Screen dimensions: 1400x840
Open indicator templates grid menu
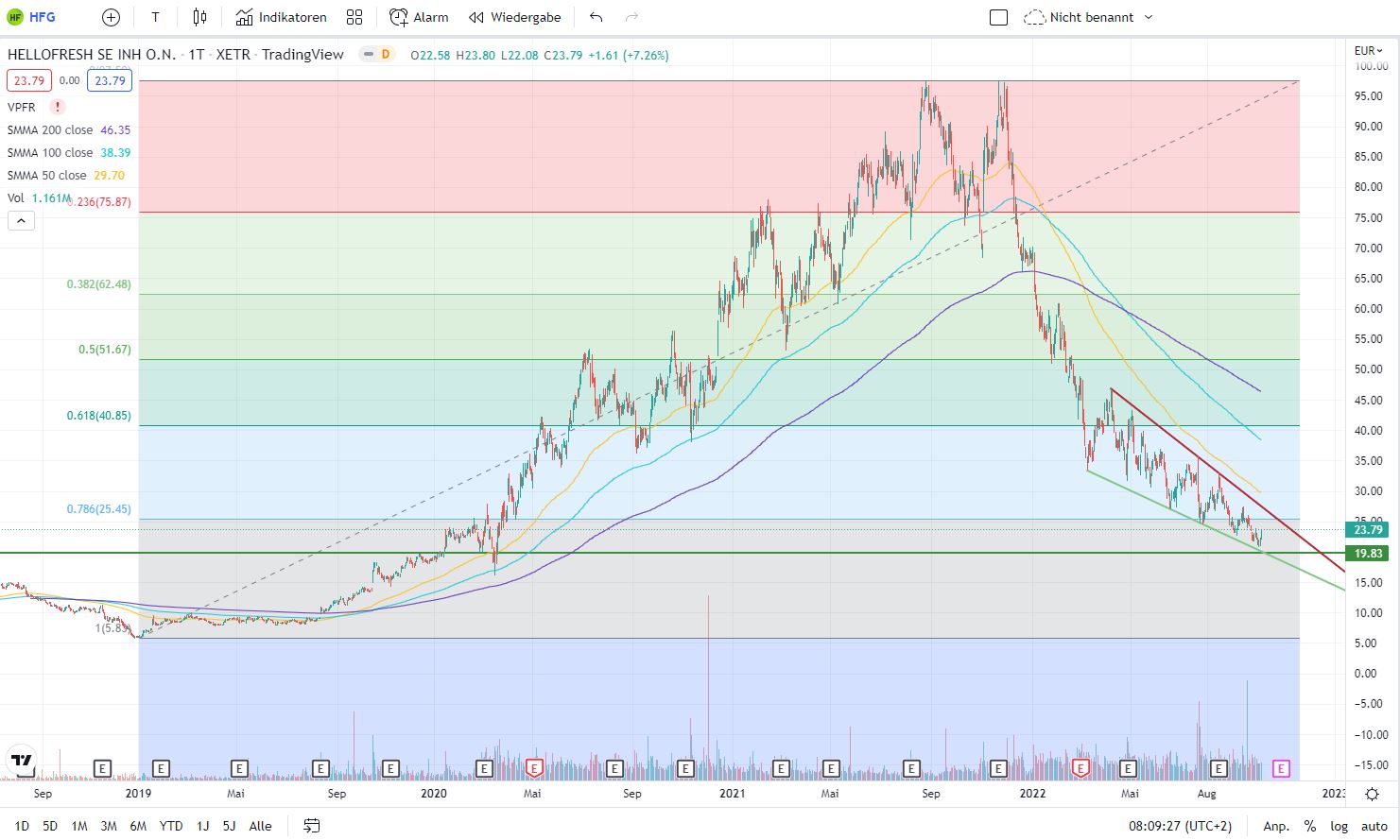[x=354, y=17]
